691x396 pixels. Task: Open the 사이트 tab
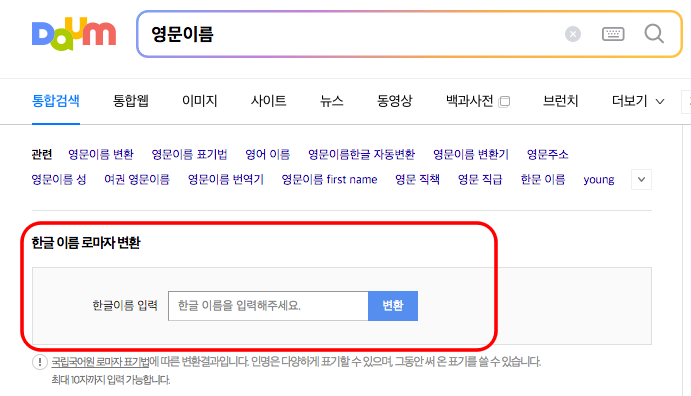coord(268,101)
